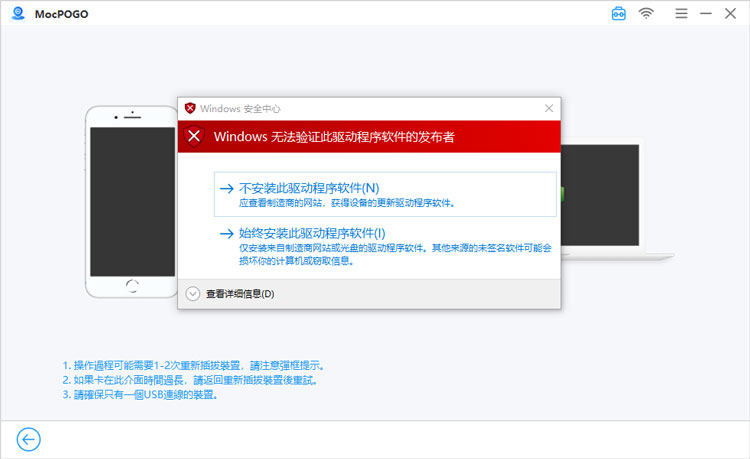Close the MocPOGO application window
This screenshot has width=750, height=459.
[732, 13]
